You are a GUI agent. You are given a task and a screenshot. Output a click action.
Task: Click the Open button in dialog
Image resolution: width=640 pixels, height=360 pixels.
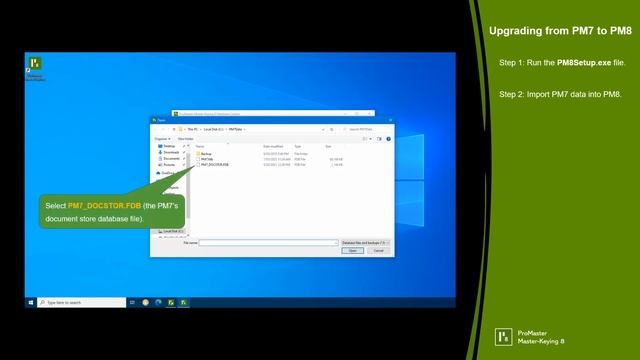point(352,251)
